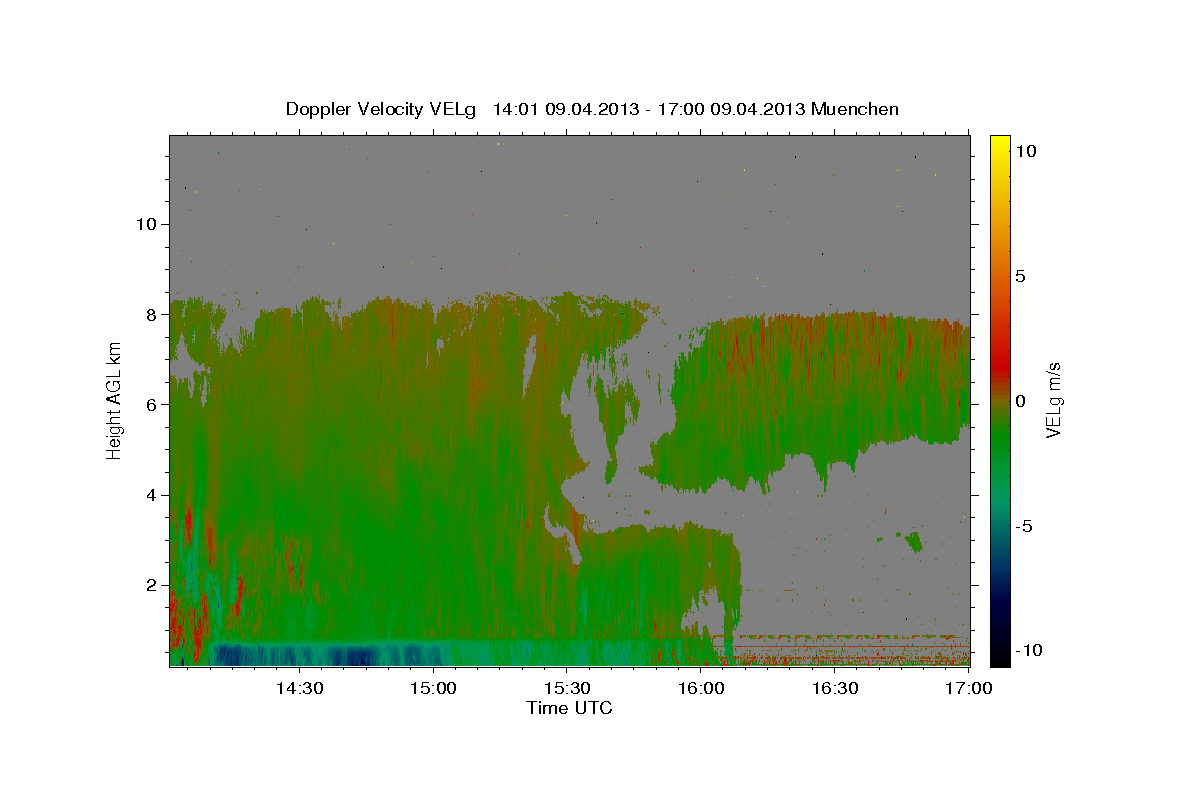This screenshot has height=800, width=1200.
Task: Click the 'Time UTC' x-axis label
Action: [569, 707]
